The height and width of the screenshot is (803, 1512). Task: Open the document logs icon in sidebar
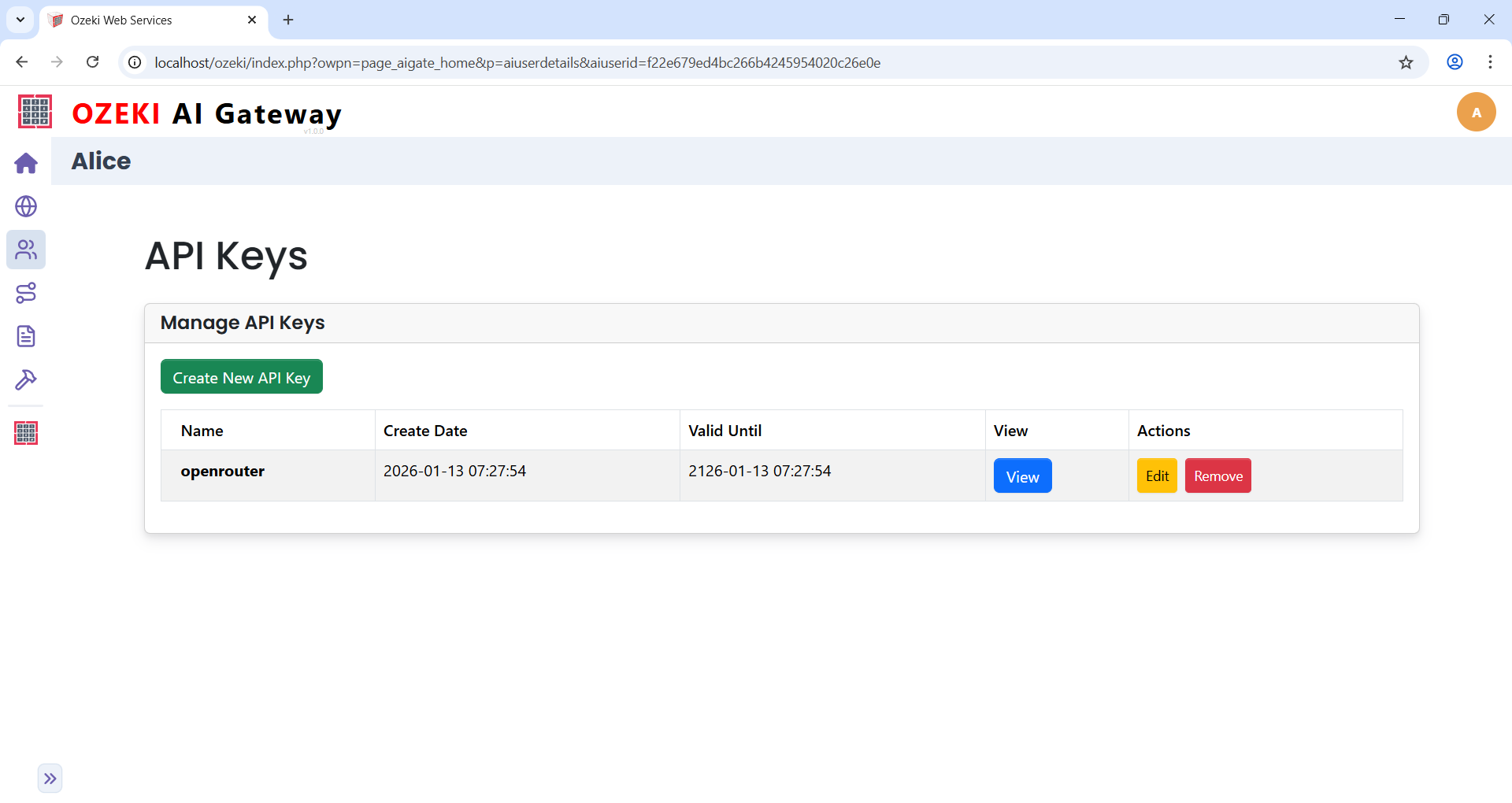point(26,336)
